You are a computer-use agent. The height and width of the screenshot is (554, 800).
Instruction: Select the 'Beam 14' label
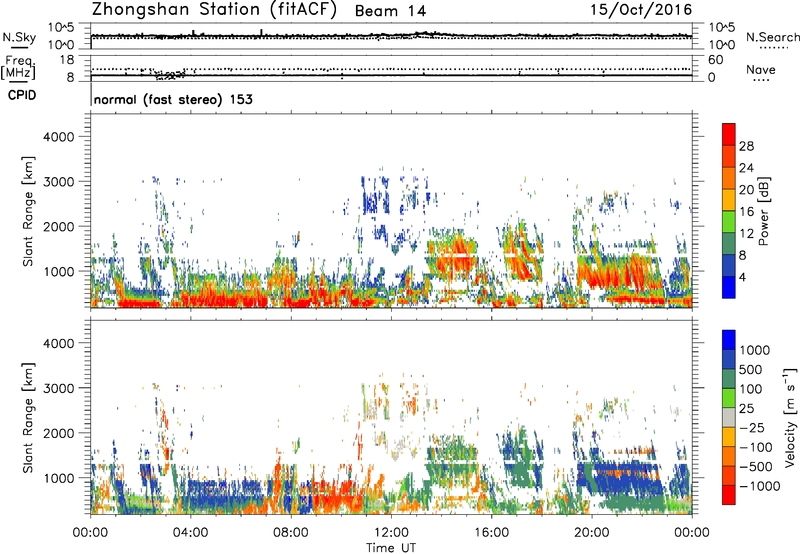click(390, 11)
